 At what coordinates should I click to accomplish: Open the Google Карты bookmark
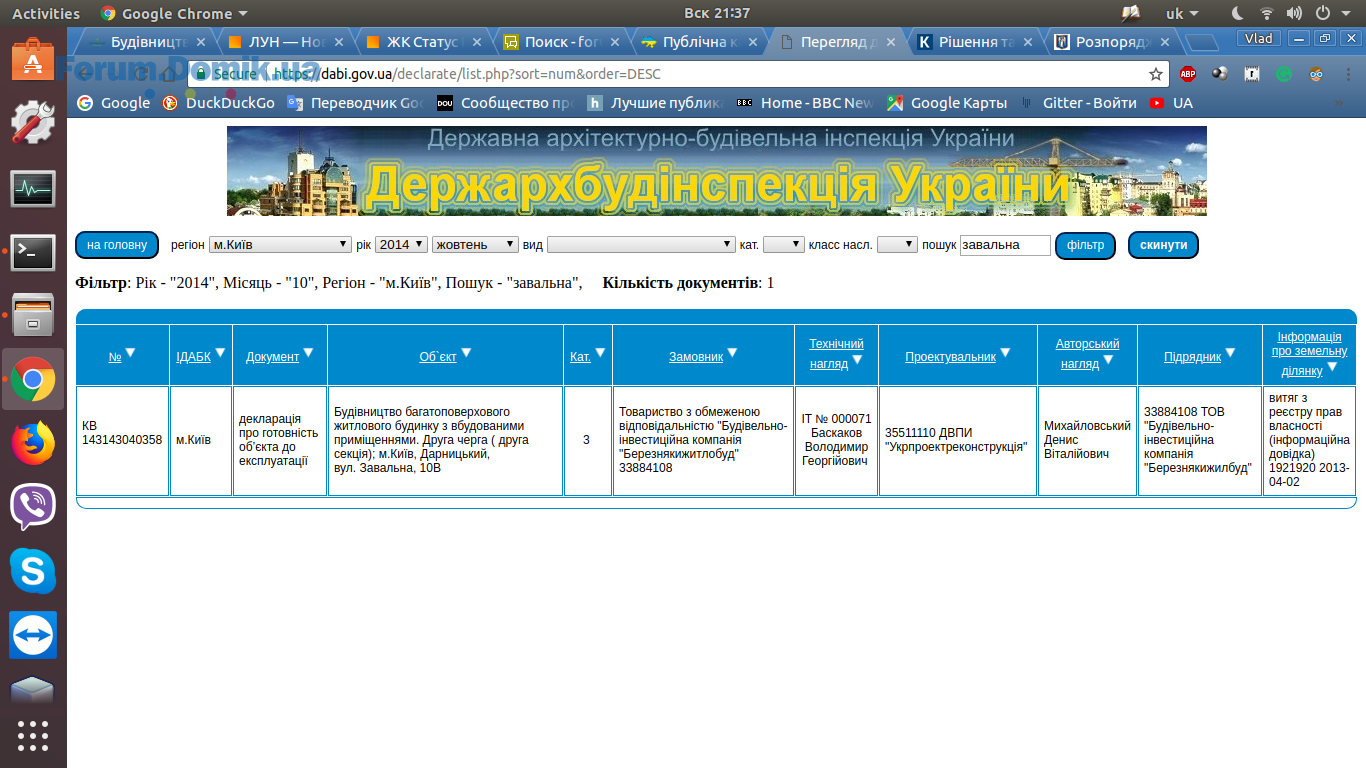[x=945, y=103]
